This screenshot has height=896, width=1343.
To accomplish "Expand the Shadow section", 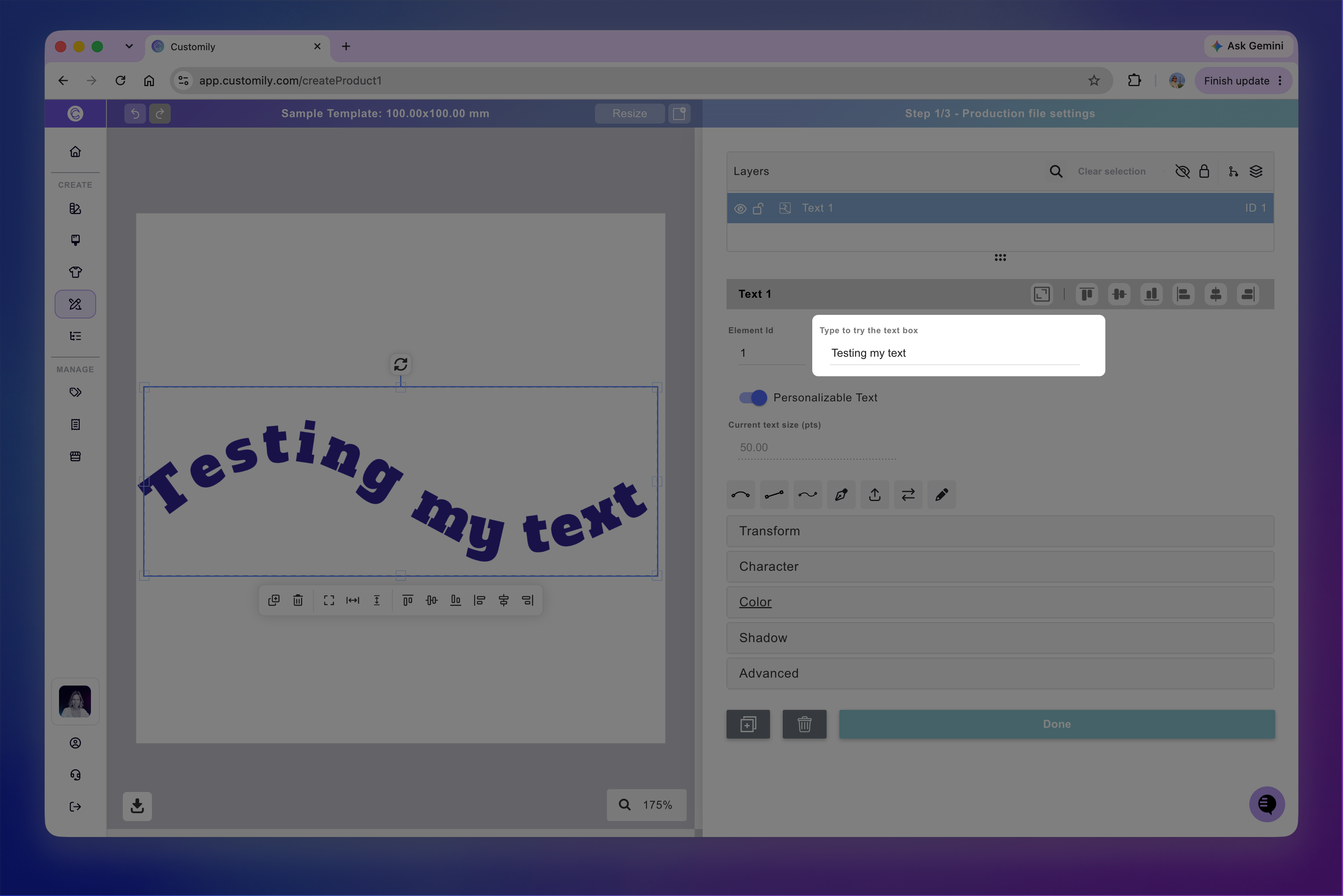I will click(x=1000, y=638).
